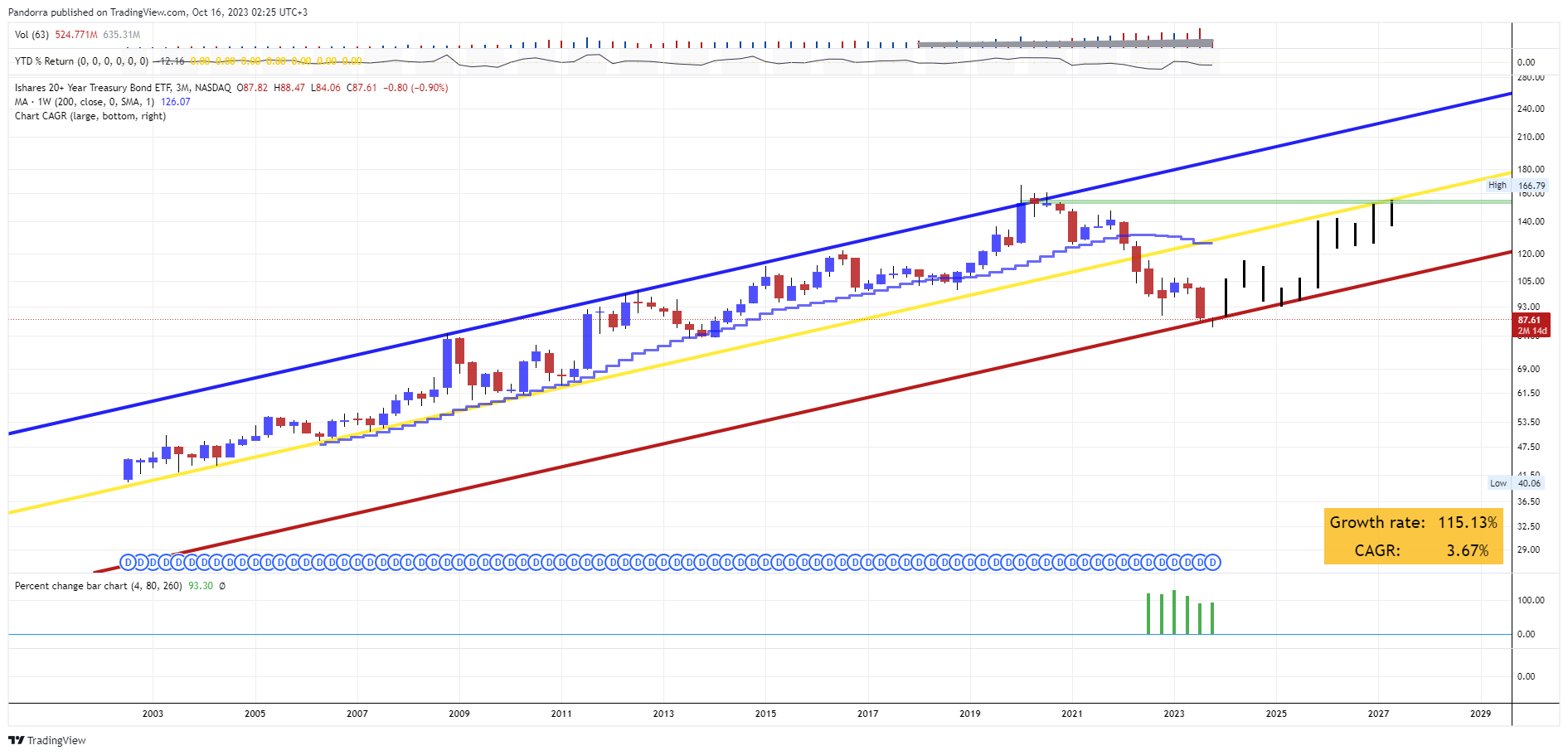Click the High 166.79 price label
Image resolution: width=1568 pixels, height=755 pixels.
pos(1517,186)
